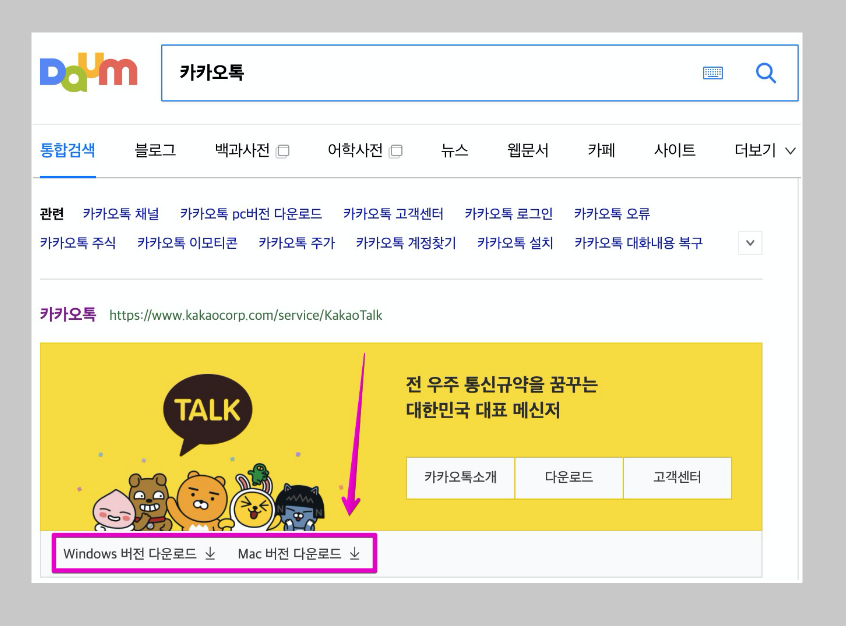This screenshot has height=626, width=846.
Task: Open the on-screen keyboard icon in search box
Action: tap(713, 73)
